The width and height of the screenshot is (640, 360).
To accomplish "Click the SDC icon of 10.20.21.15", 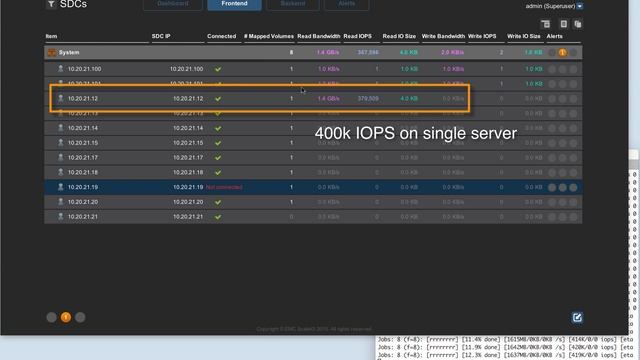I will (60, 142).
